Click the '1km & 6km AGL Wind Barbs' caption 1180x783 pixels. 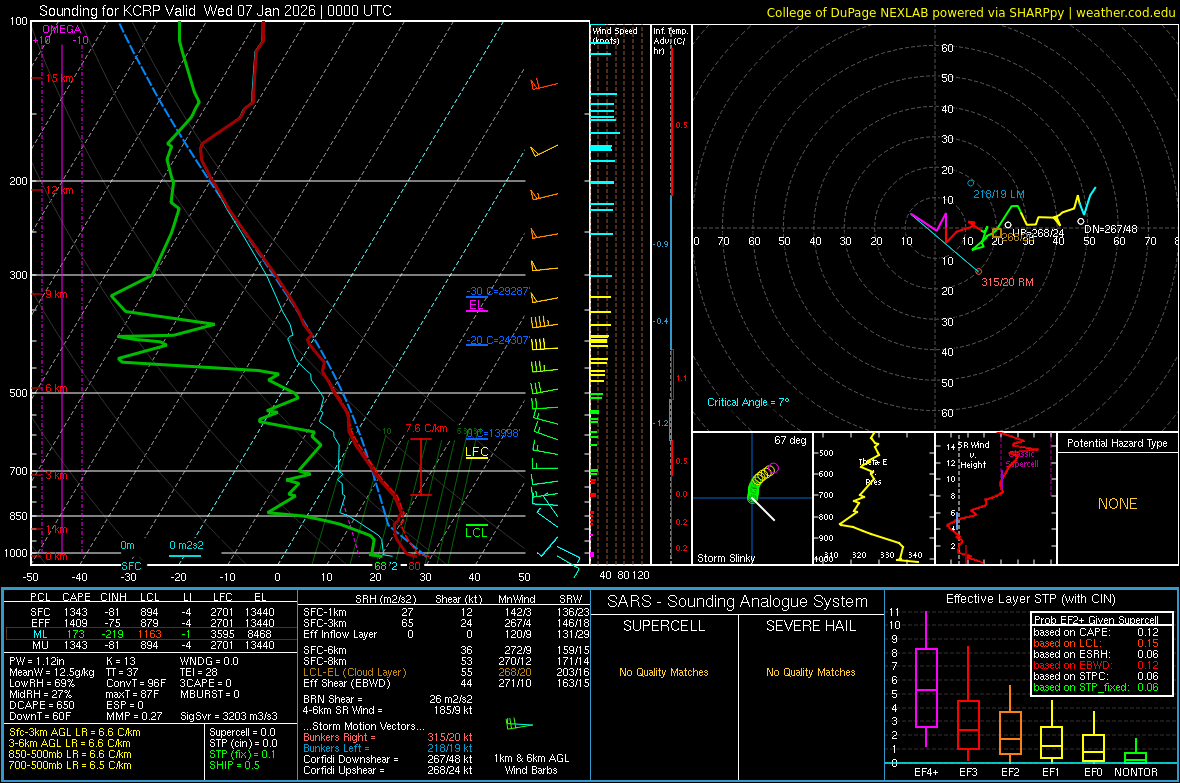pos(531,764)
